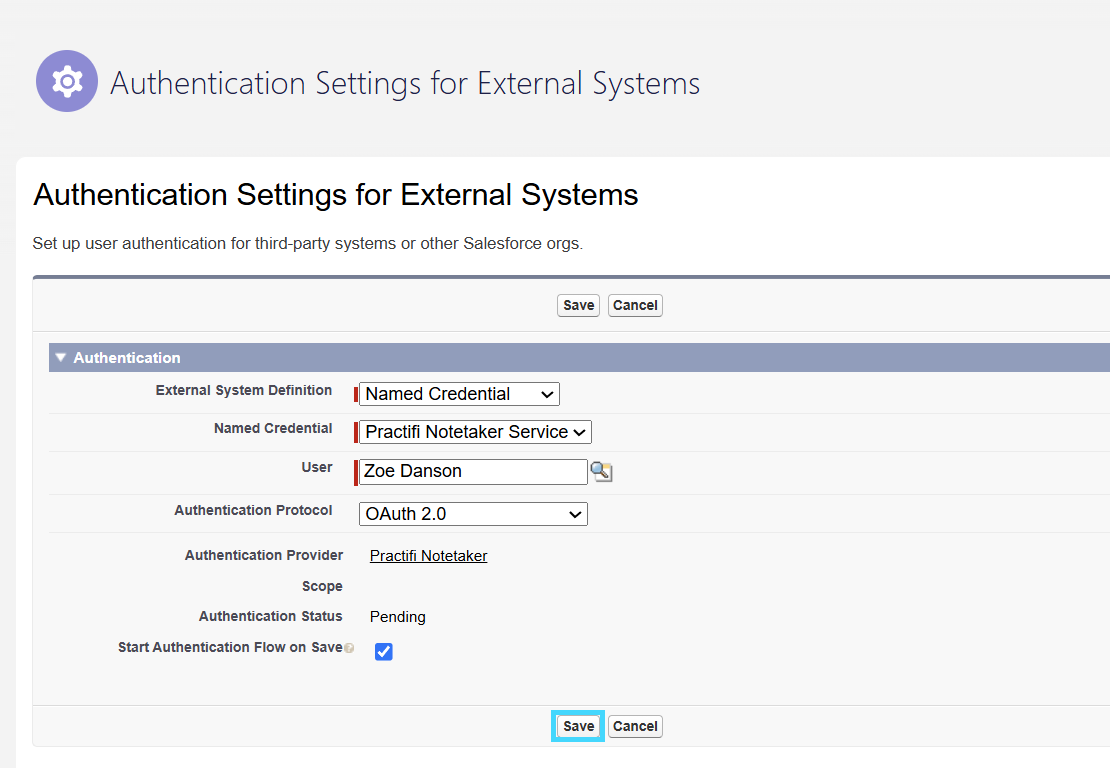Click help icon beside Start Authentication Flow
Screen dimensions: 1110x768
point(349,648)
